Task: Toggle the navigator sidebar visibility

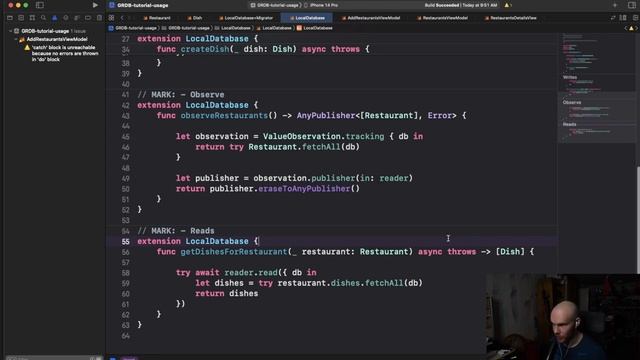Action: [x=40, y=5]
